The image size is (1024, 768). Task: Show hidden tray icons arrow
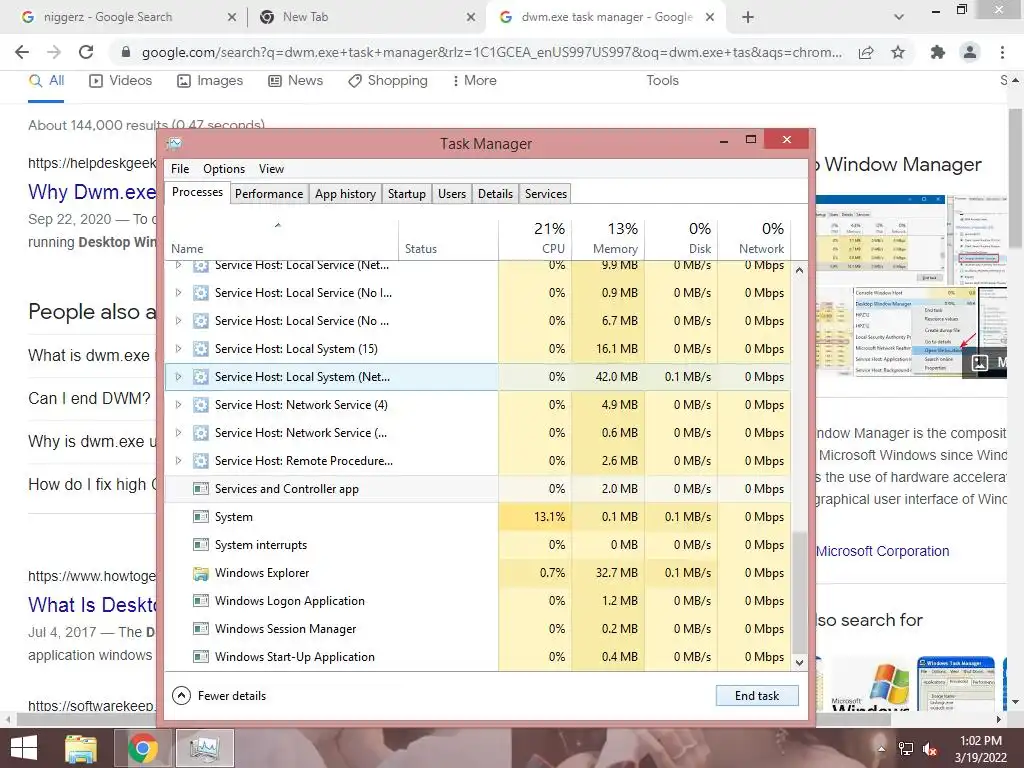coord(881,749)
